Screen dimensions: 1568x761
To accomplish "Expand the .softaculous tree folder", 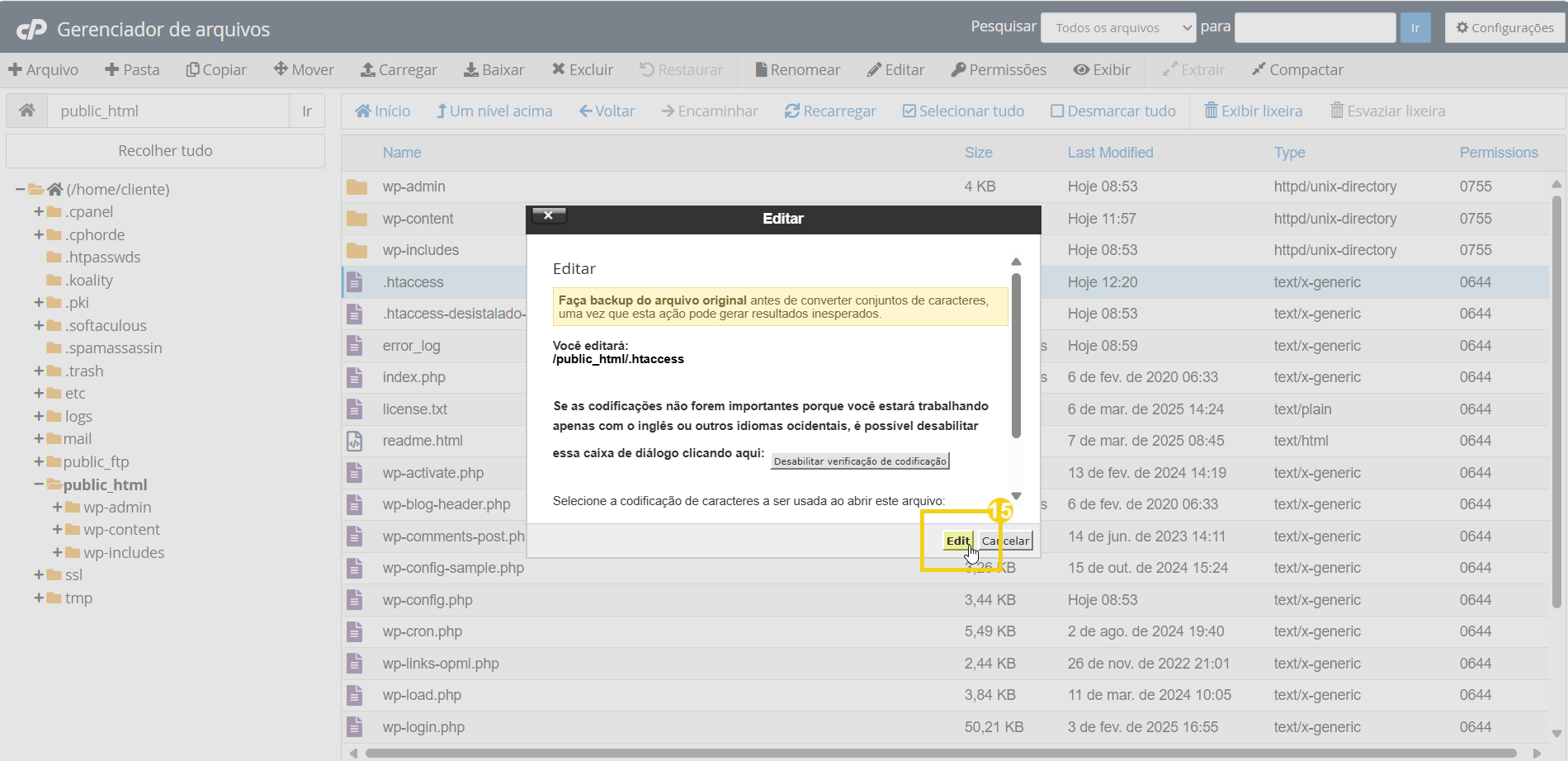I will tap(39, 326).
